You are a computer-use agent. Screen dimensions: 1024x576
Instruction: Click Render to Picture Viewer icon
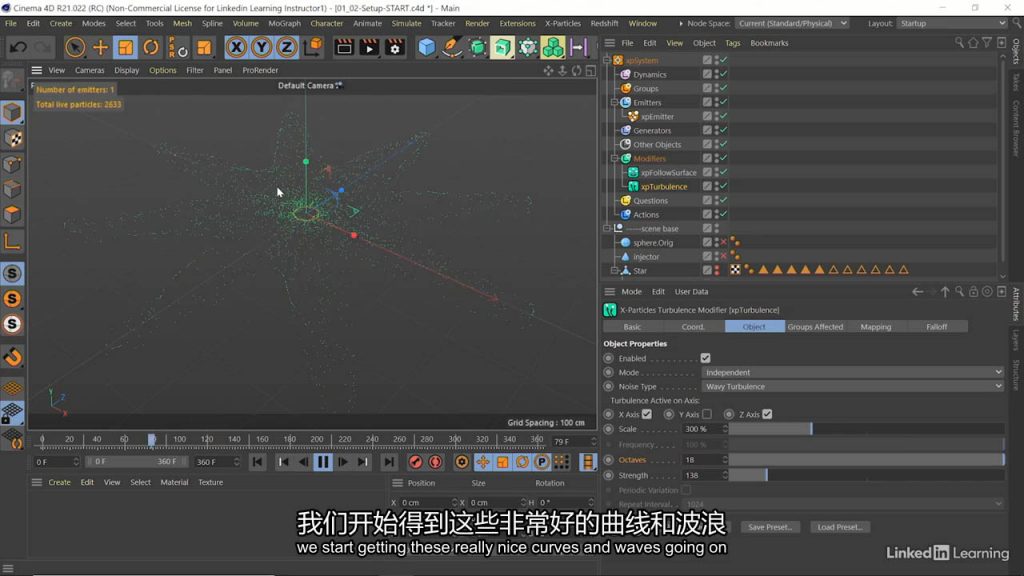[370, 48]
